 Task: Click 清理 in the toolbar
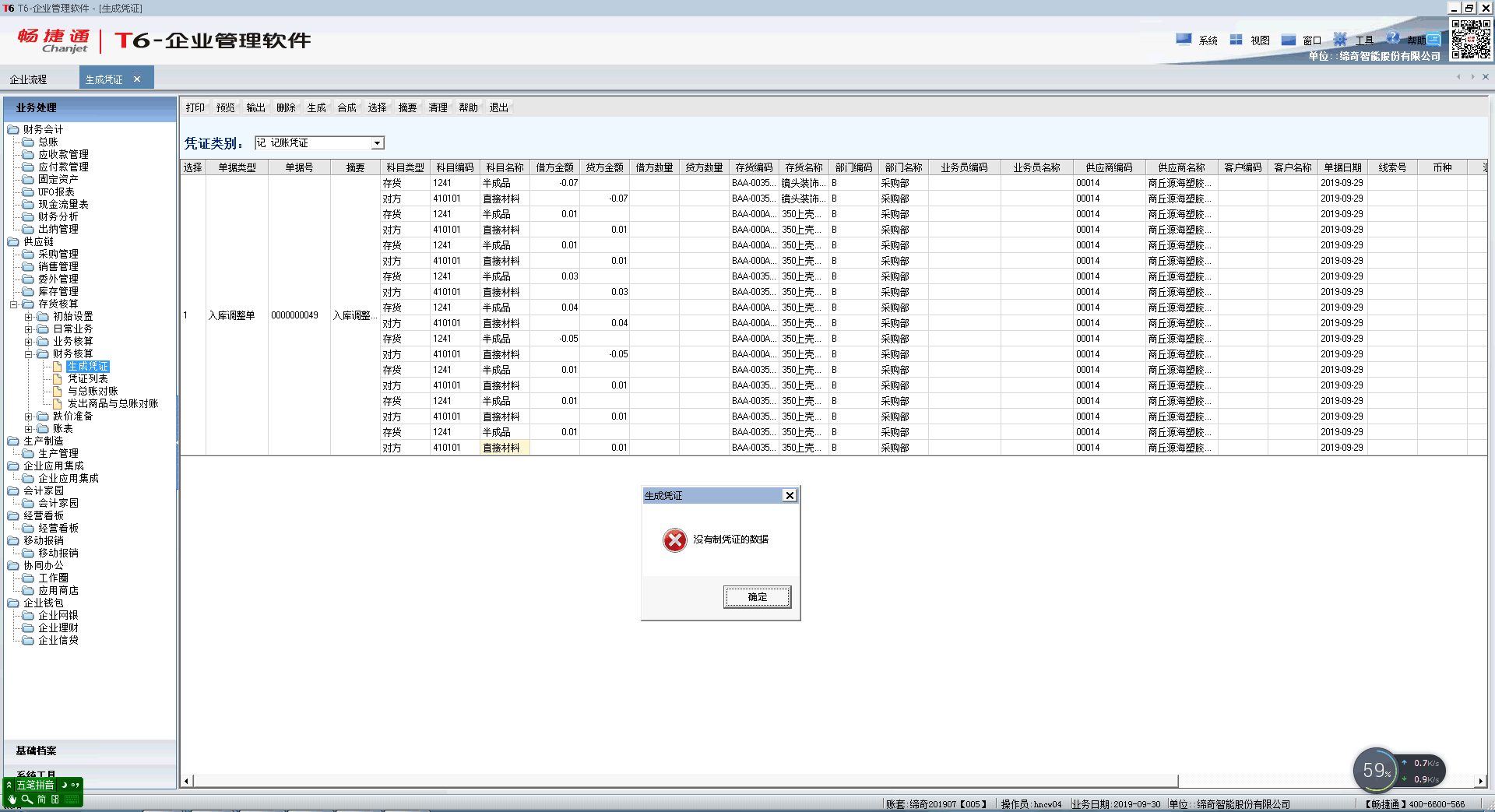(438, 107)
